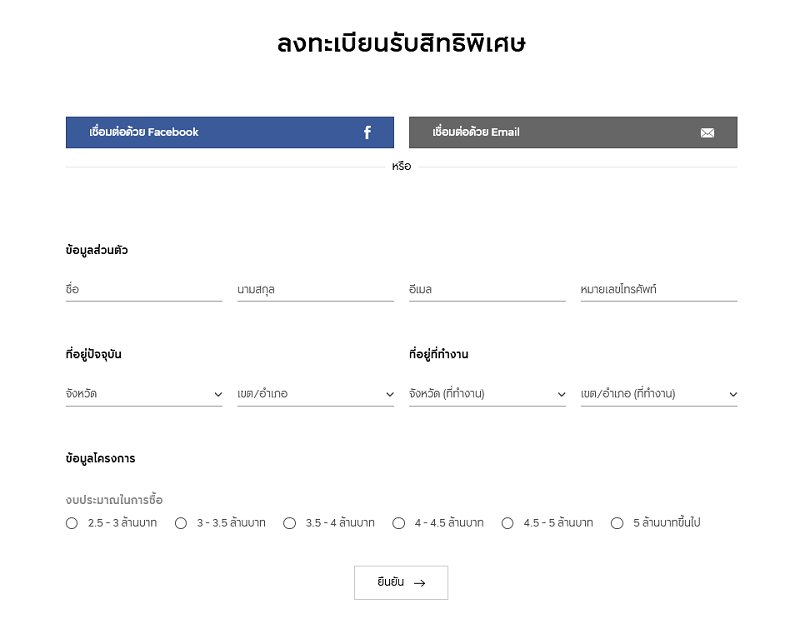Click the หมายเลขโทรศัพท์ phone number field
The image size is (800, 624).
click(x=659, y=289)
